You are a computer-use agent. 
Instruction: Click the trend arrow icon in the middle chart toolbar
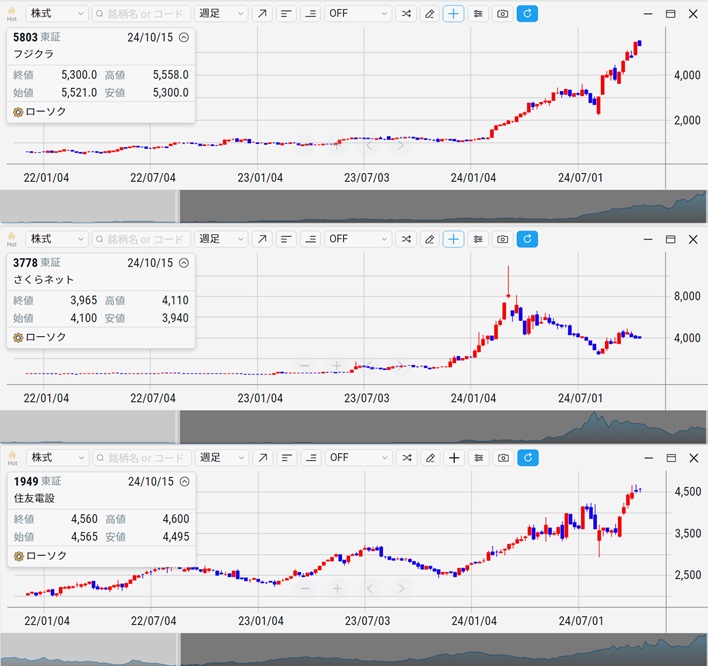(261, 239)
